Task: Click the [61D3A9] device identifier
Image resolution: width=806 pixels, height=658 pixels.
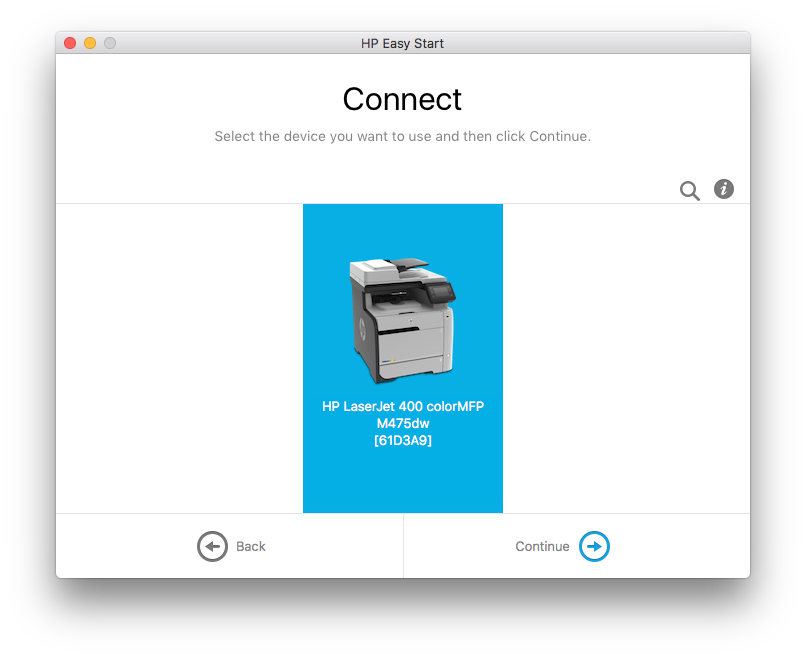Action: click(x=403, y=441)
